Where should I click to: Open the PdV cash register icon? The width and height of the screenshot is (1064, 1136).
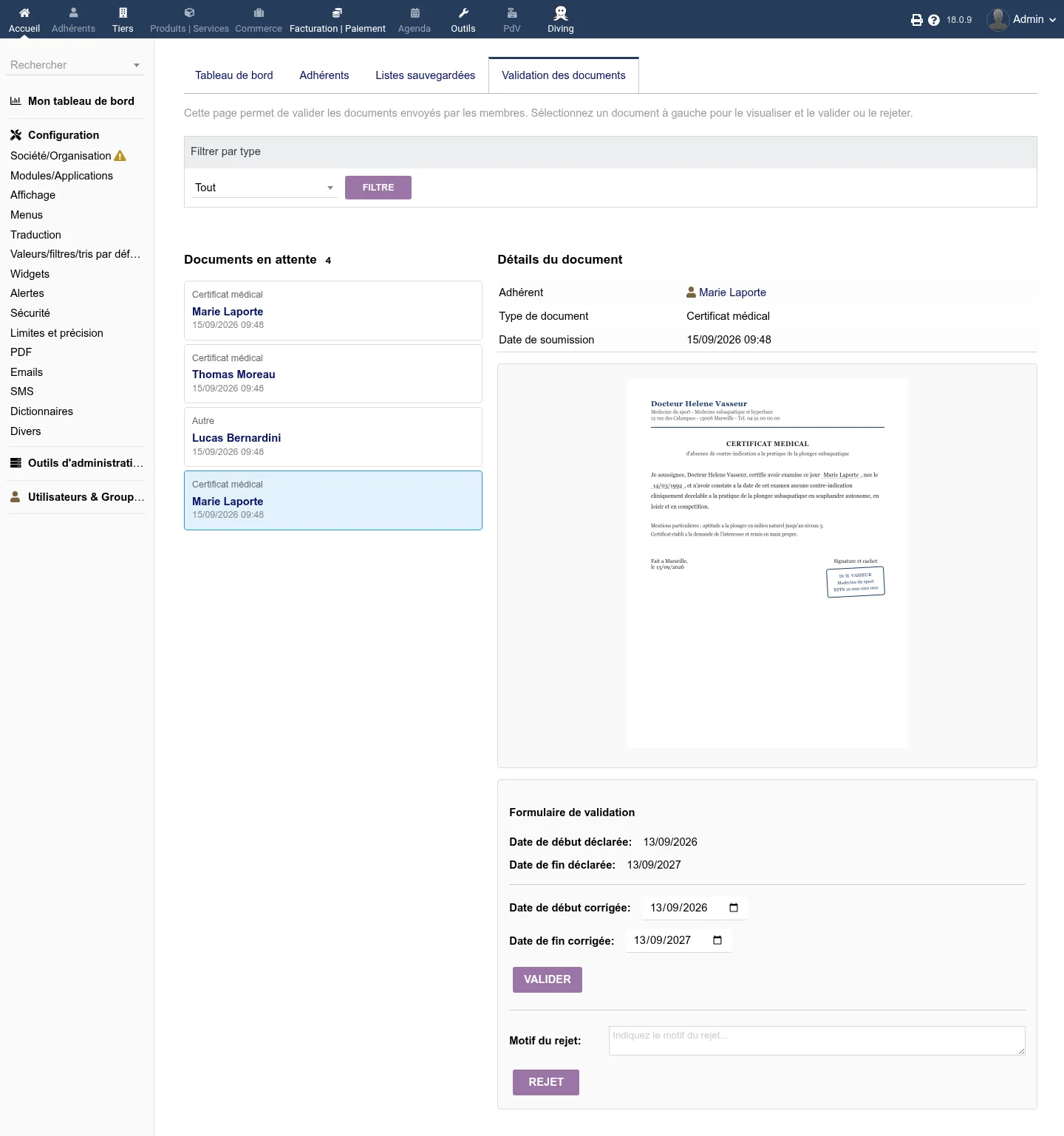click(x=512, y=13)
